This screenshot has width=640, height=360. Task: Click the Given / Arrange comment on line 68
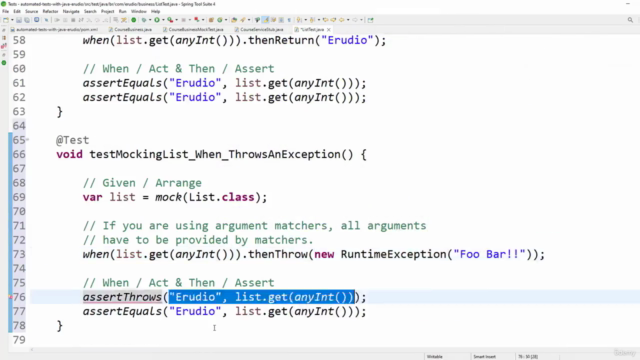click(x=142, y=183)
